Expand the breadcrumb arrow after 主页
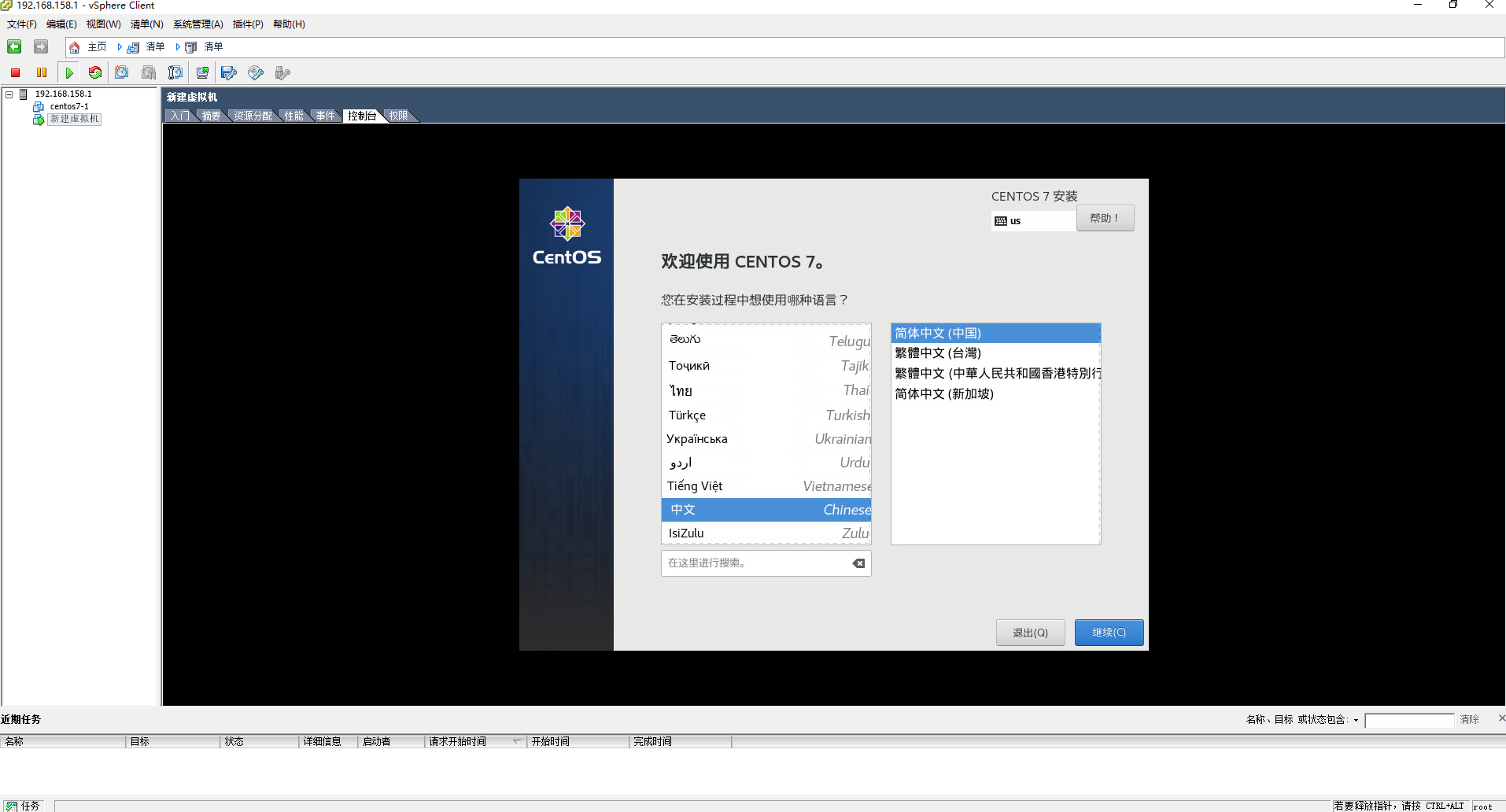Screen dimensions: 1506x812 pyautogui.click(x=120, y=47)
